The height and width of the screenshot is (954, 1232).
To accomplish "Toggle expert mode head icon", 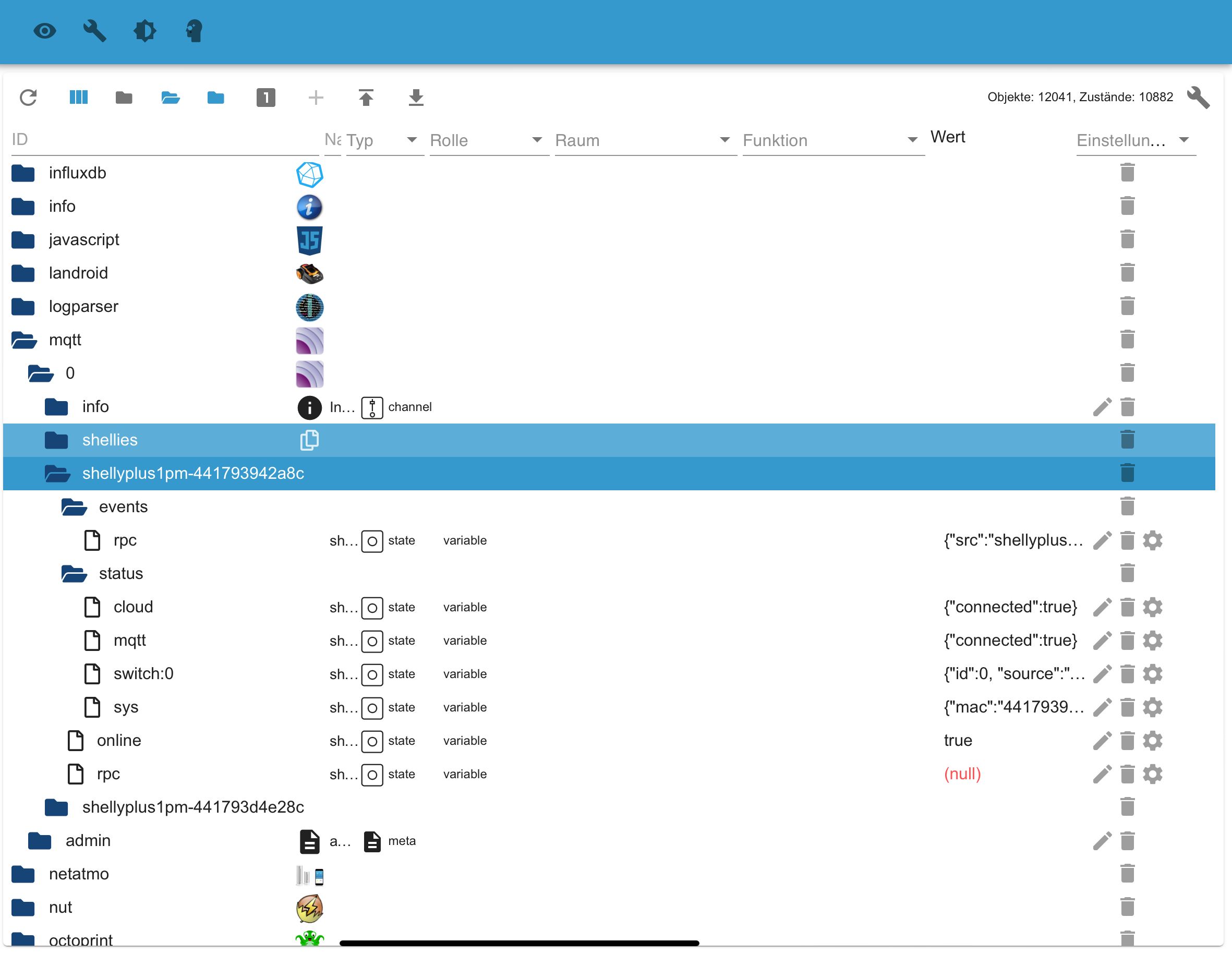I will [194, 30].
